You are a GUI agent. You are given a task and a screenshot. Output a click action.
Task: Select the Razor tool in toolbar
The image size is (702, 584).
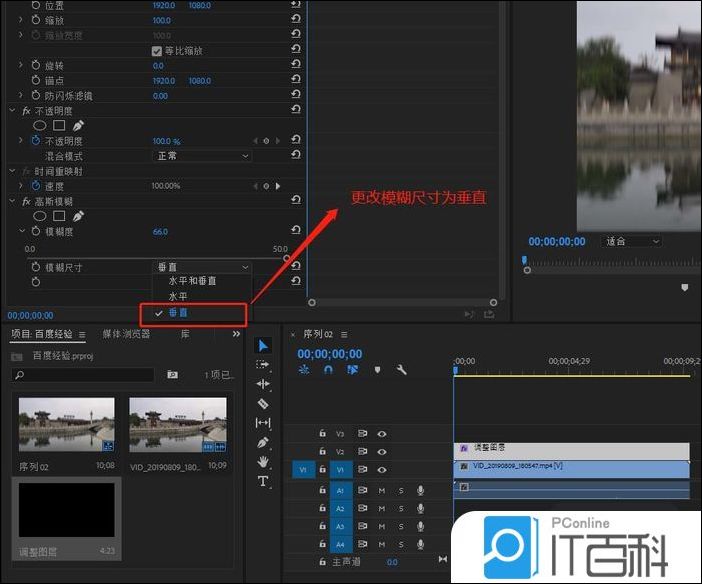[x=263, y=404]
